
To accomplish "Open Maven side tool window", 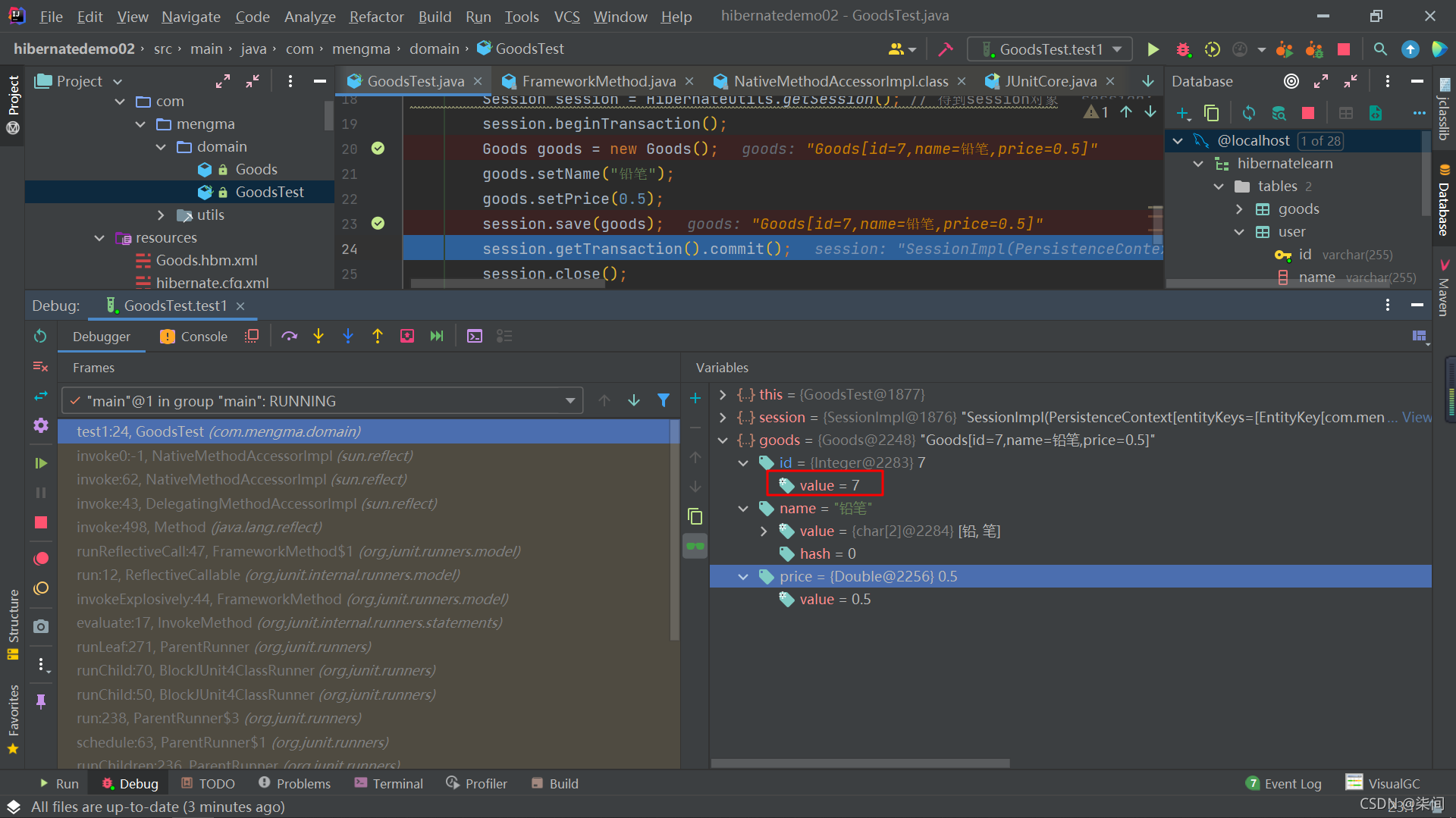I will tap(1444, 288).
